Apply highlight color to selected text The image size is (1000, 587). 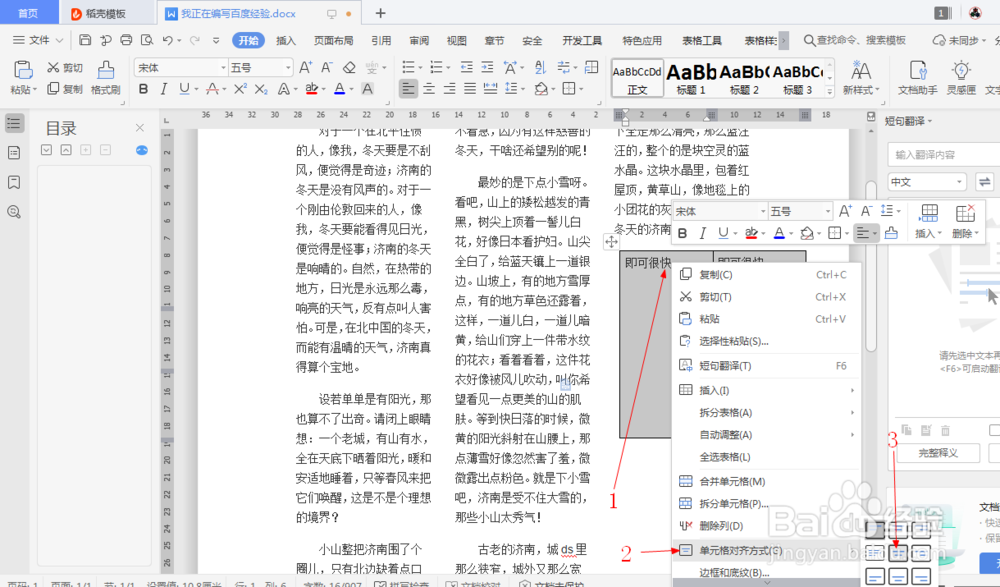click(x=310, y=89)
